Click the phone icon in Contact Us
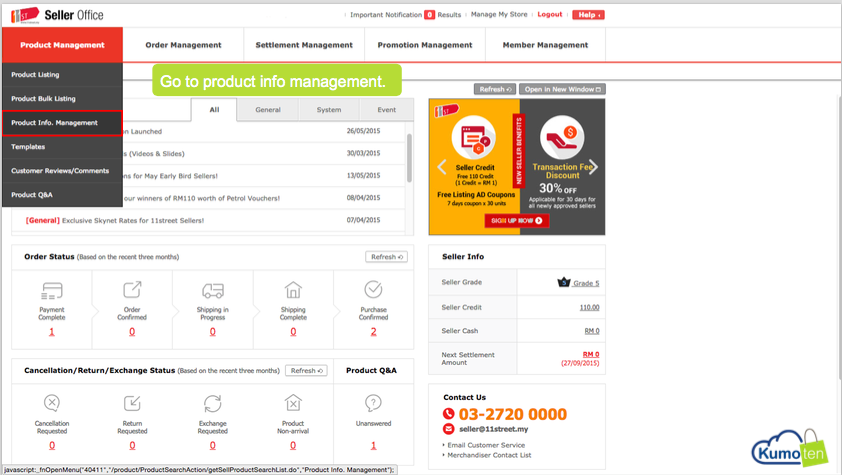 click(x=448, y=414)
